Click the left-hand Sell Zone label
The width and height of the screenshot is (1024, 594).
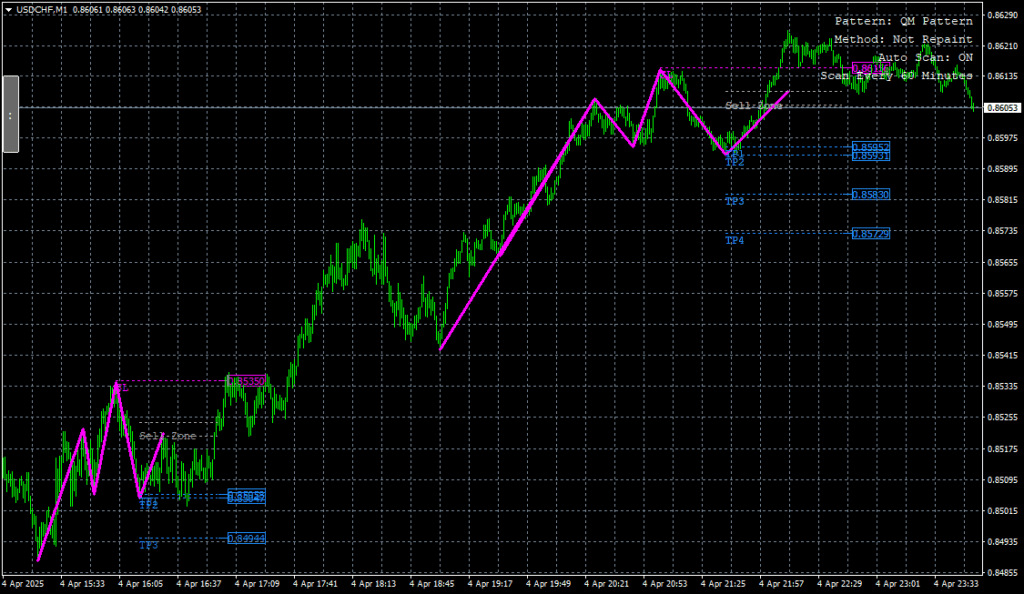click(168, 436)
